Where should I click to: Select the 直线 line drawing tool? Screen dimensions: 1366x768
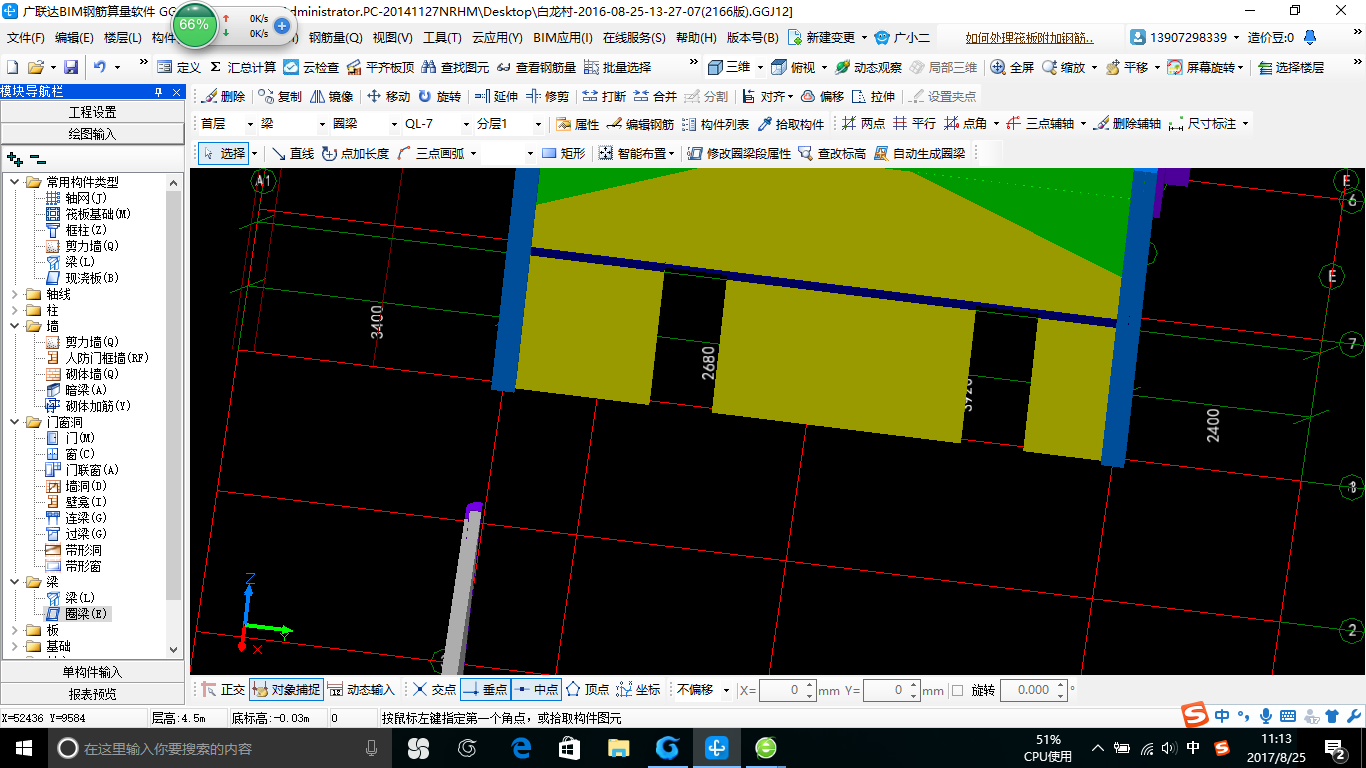point(293,153)
